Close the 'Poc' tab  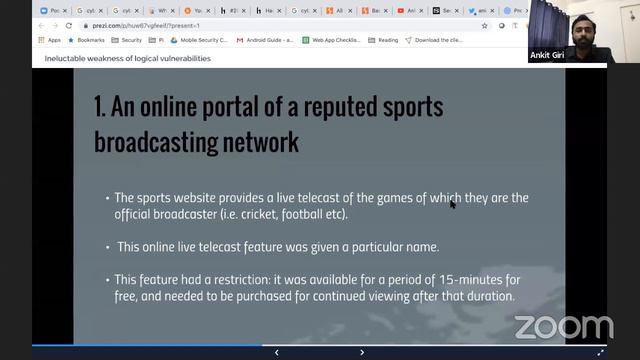[x=65, y=11]
